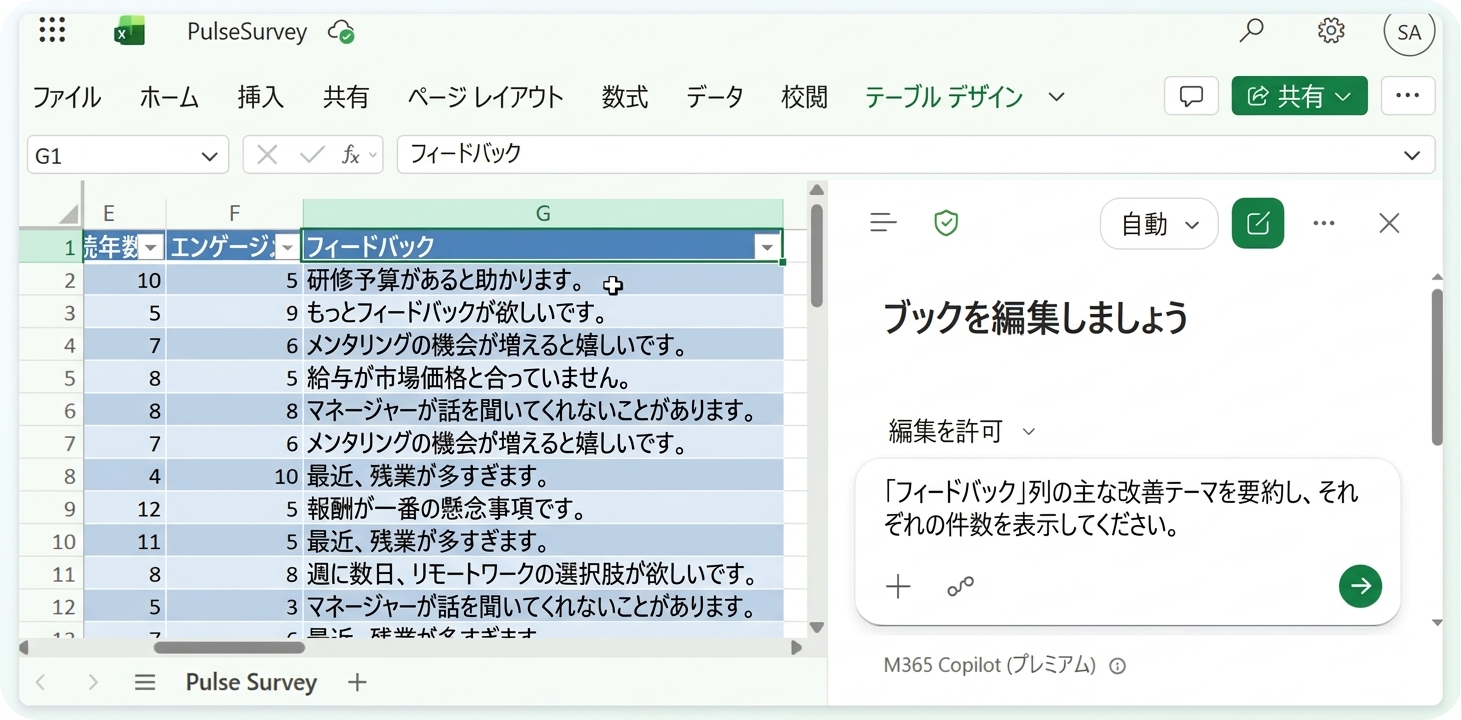Open the settings gear
The height and width of the screenshot is (720, 1462).
[x=1331, y=31]
